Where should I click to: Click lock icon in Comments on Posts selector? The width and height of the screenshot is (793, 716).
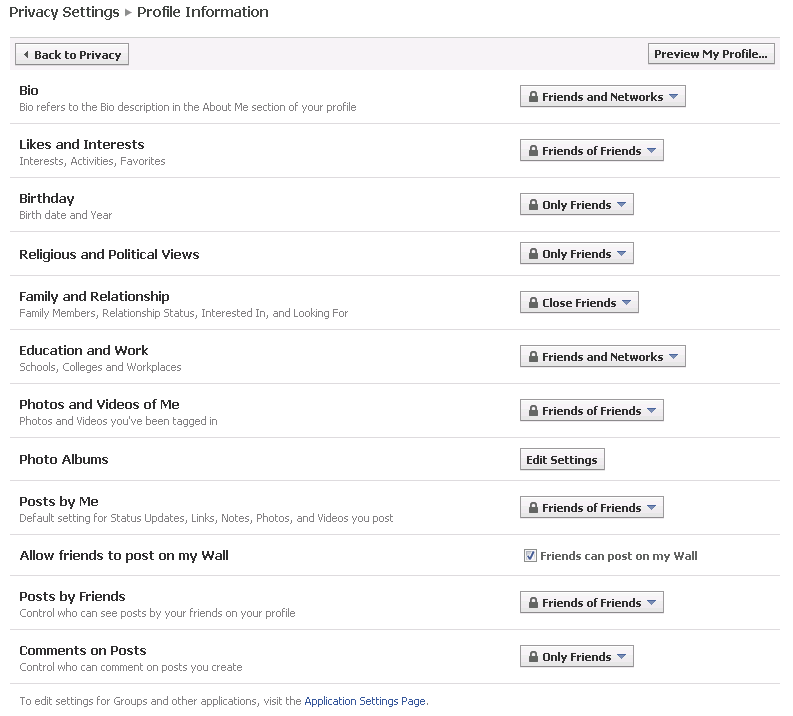533,657
